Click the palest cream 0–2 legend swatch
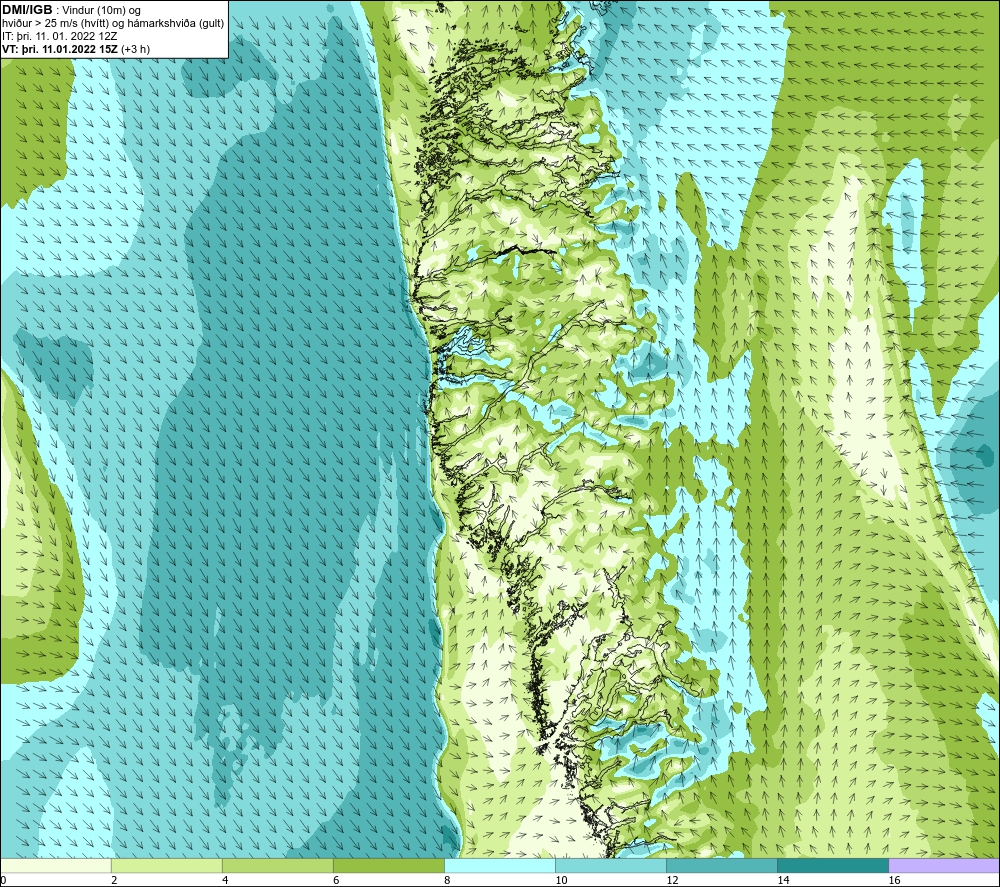The image size is (1000, 887). [x=56, y=865]
